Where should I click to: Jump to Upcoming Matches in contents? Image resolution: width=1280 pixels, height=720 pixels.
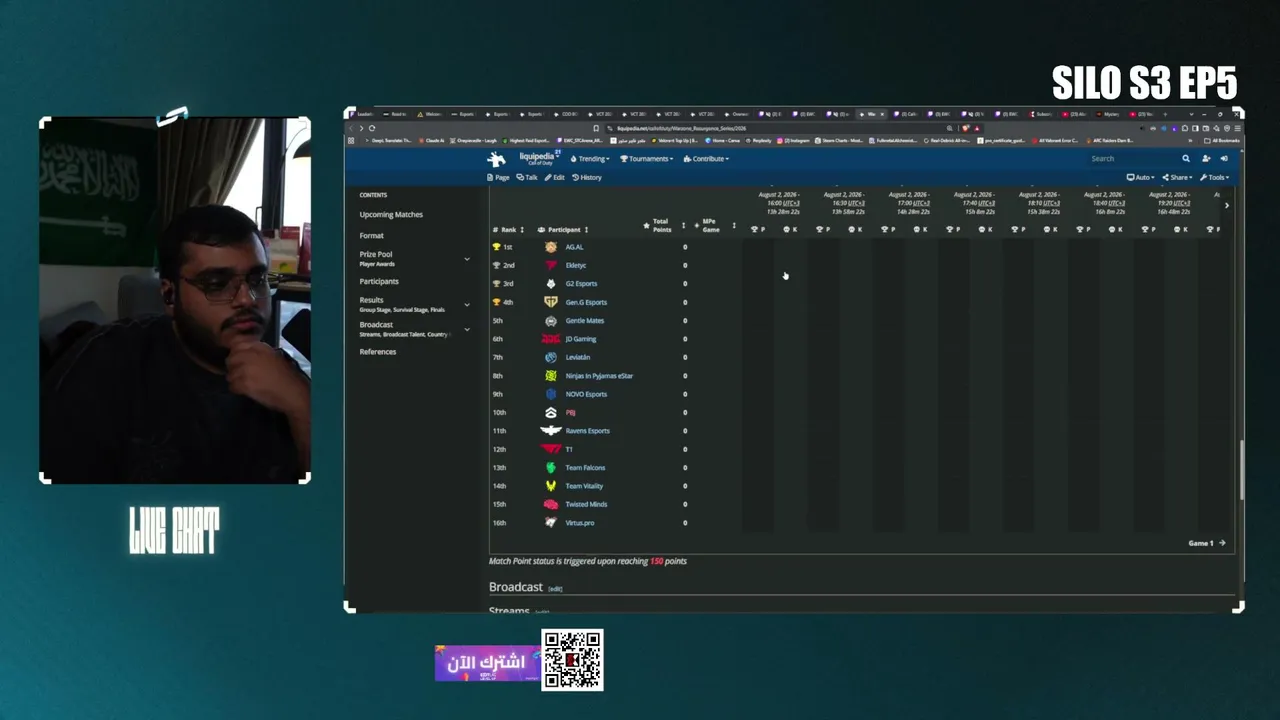coord(391,215)
